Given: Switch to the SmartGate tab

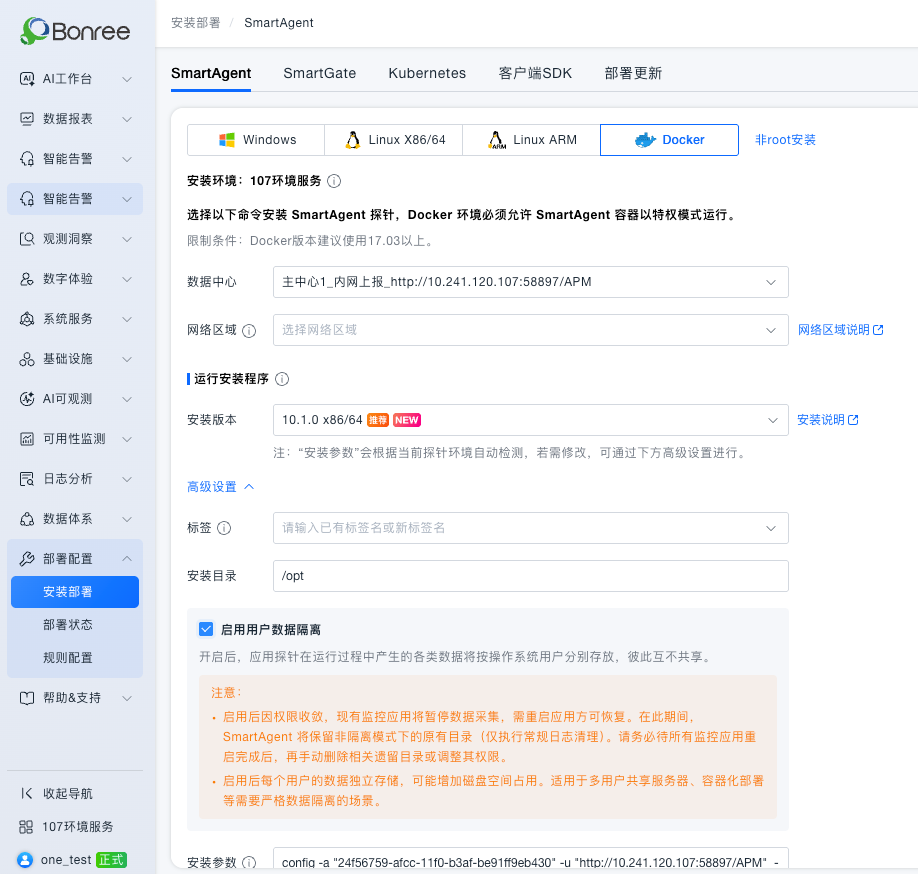Looking at the screenshot, I should (x=320, y=73).
